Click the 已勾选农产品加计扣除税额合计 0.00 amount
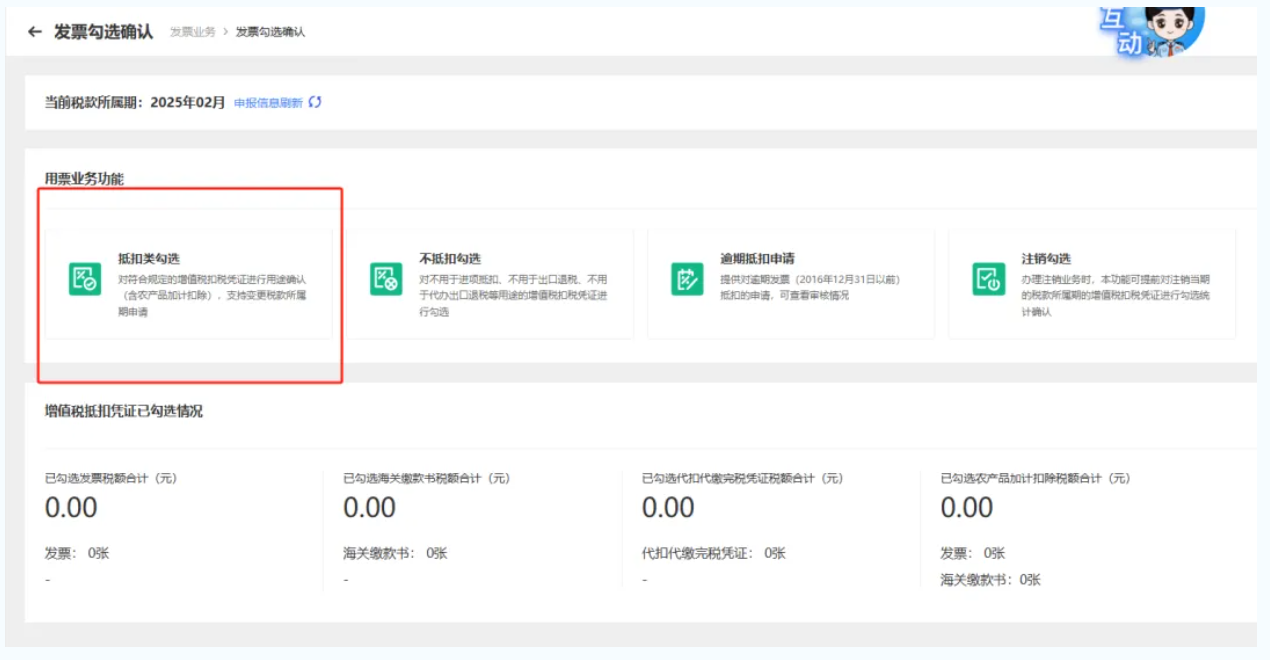The height and width of the screenshot is (660, 1276). pos(966,508)
